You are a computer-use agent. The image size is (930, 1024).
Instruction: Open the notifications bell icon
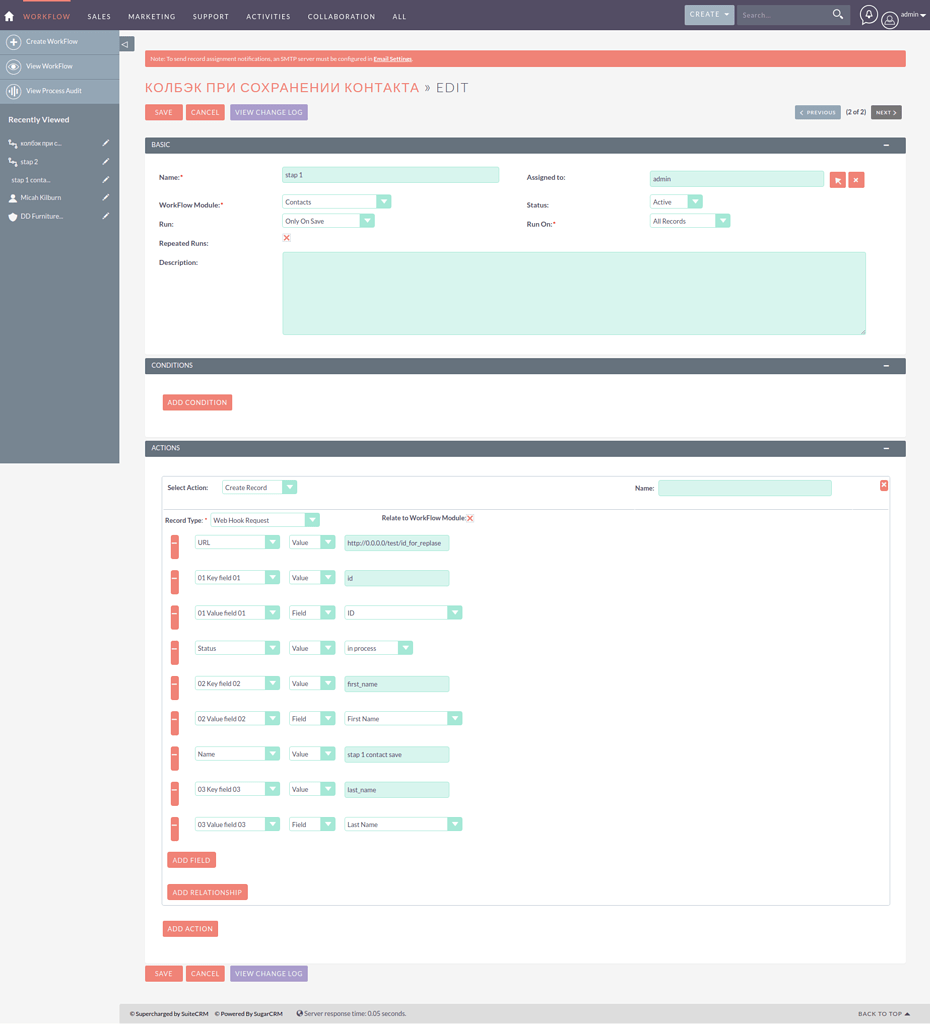(868, 15)
